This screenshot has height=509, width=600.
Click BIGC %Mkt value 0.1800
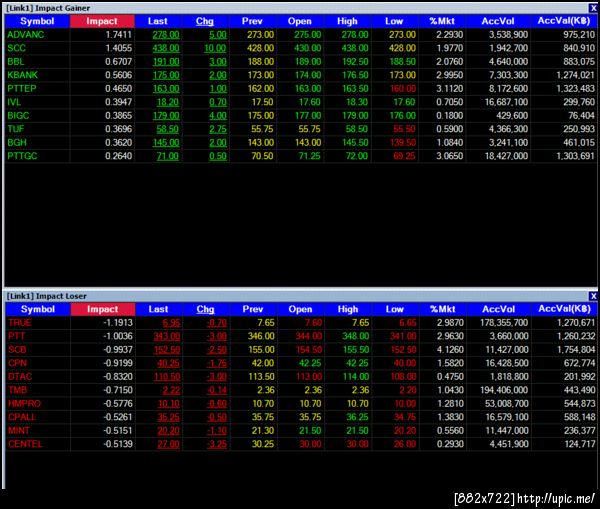click(x=450, y=116)
